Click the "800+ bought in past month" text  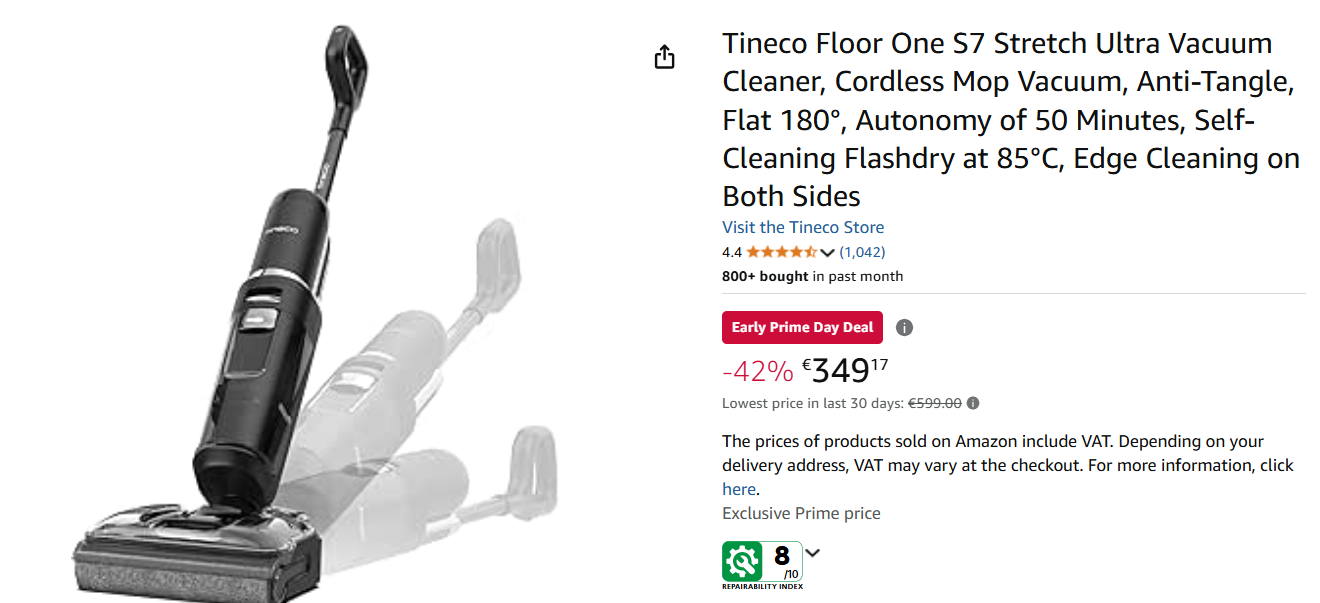pos(812,276)
